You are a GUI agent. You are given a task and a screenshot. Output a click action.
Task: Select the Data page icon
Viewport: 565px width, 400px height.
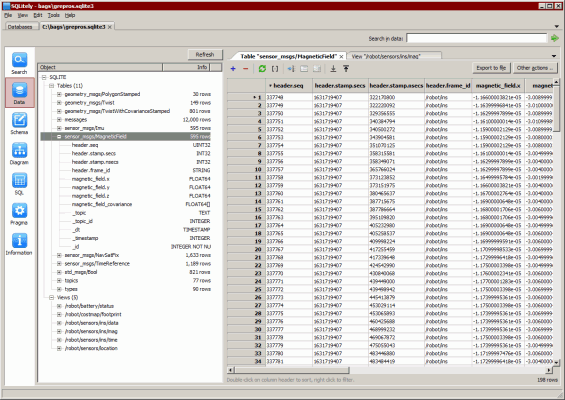click(x=19, y=93)
